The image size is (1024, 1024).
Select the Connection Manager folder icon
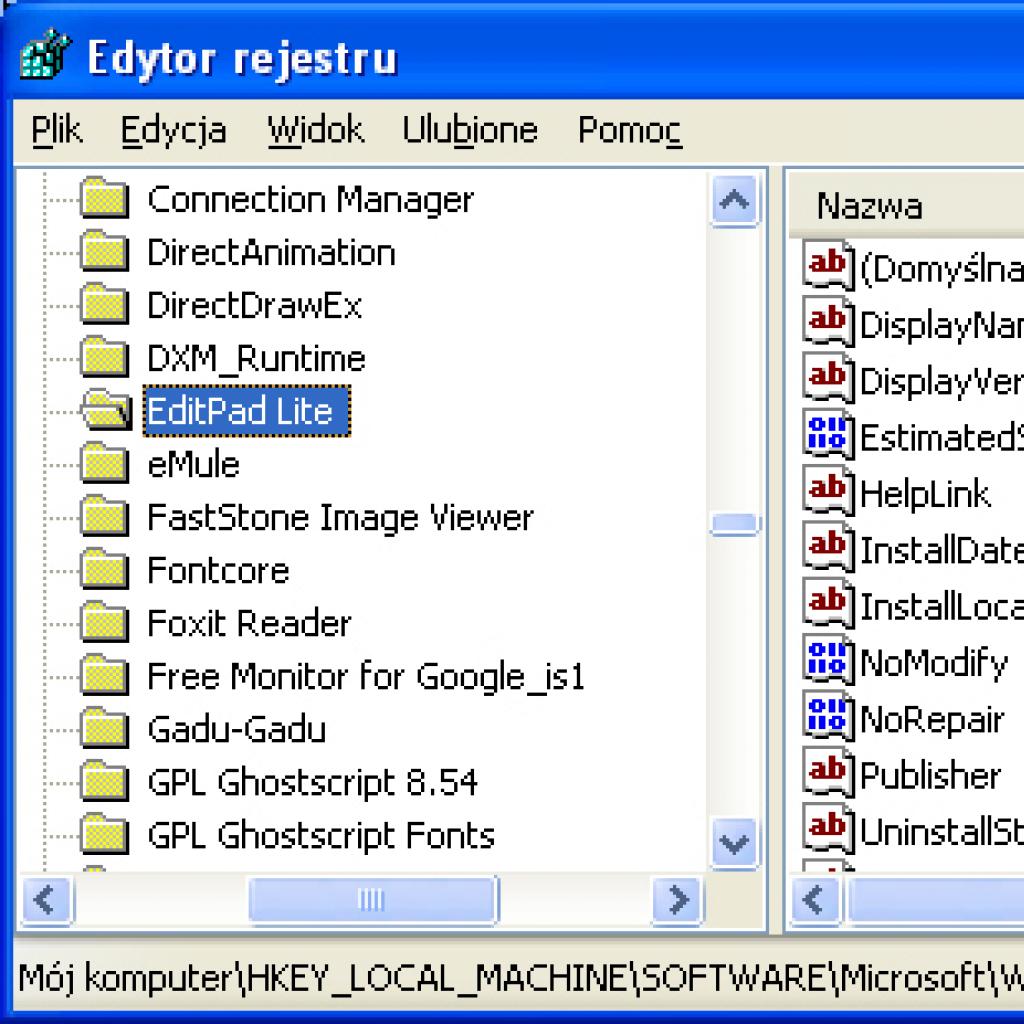pos(104,198)
